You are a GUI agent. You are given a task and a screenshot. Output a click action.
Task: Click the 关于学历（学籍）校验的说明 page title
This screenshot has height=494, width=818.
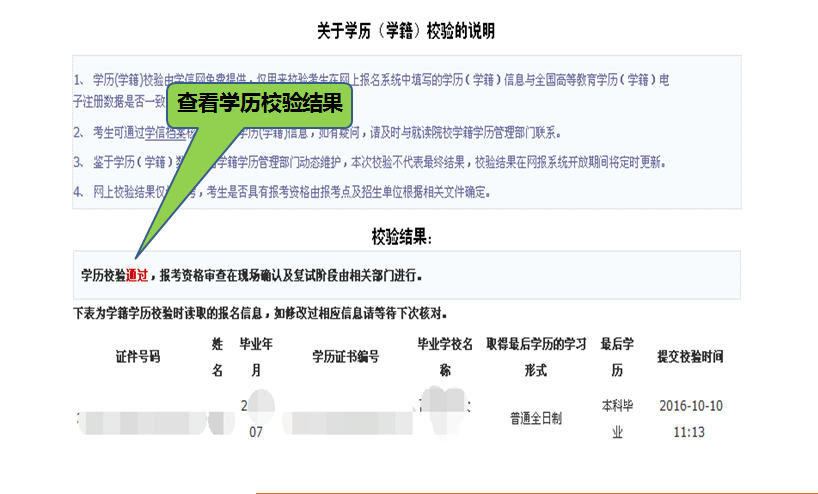pyautogui.click(x=406, y=31)
